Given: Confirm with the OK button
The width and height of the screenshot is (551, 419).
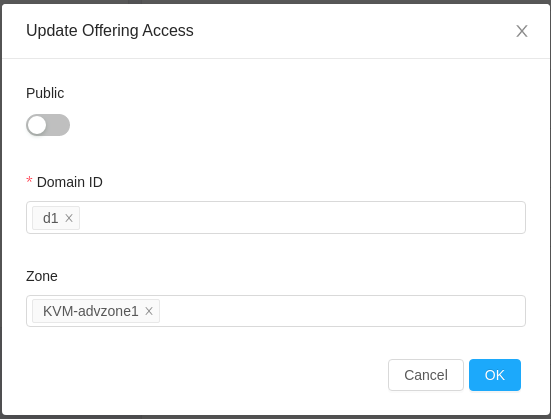Looking at the screenshot, I should pos(495,375).
